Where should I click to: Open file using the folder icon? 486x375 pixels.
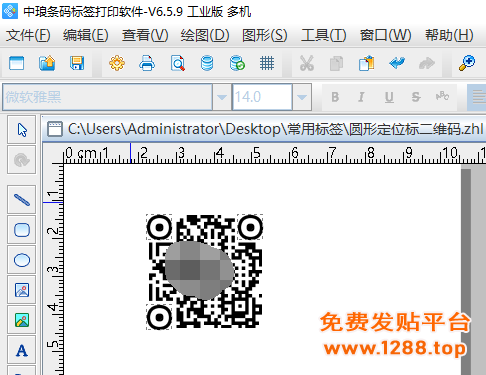(47, 63)
